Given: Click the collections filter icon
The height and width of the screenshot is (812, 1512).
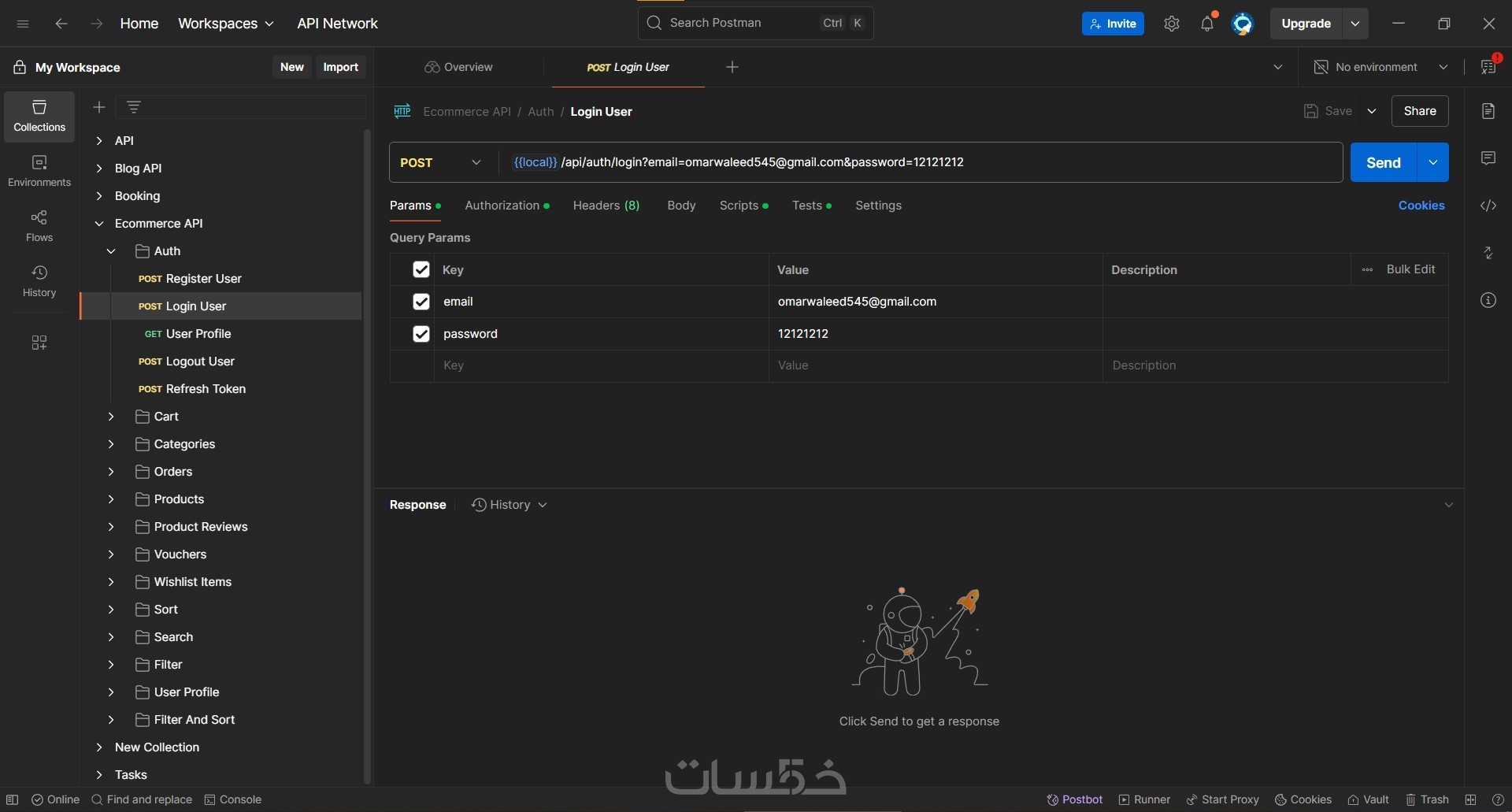Looking at the screenshot, I should tap(134, 107).
